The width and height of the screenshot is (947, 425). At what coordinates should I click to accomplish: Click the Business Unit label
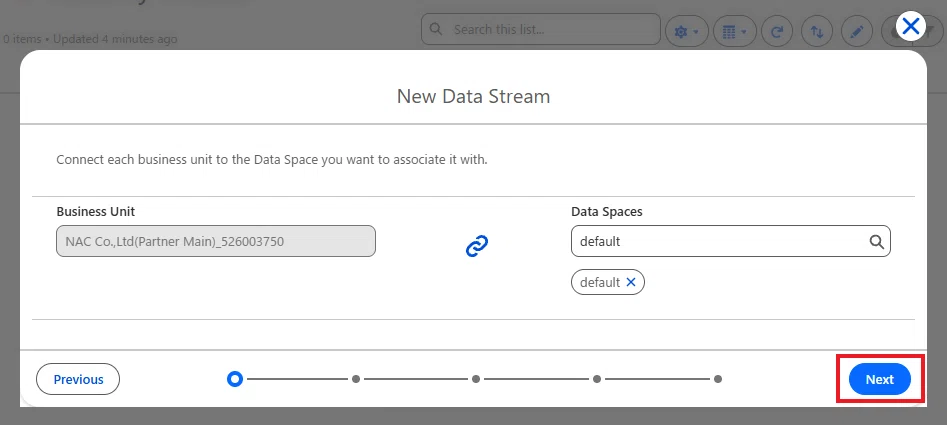95,211
